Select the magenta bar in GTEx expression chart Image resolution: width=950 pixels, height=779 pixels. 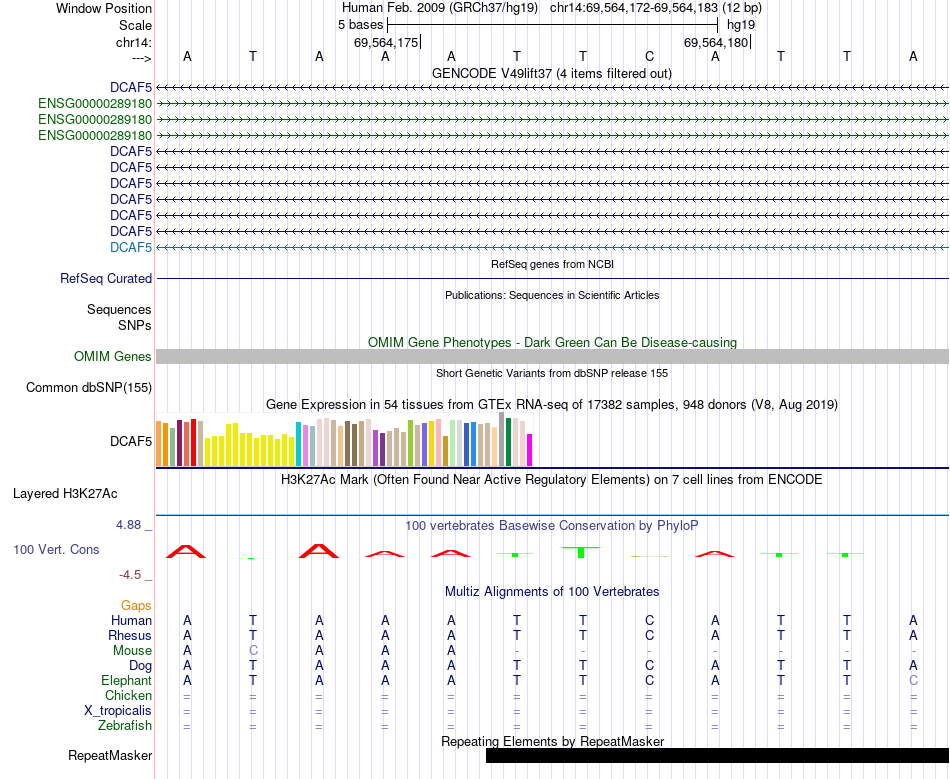pos(530,449)
